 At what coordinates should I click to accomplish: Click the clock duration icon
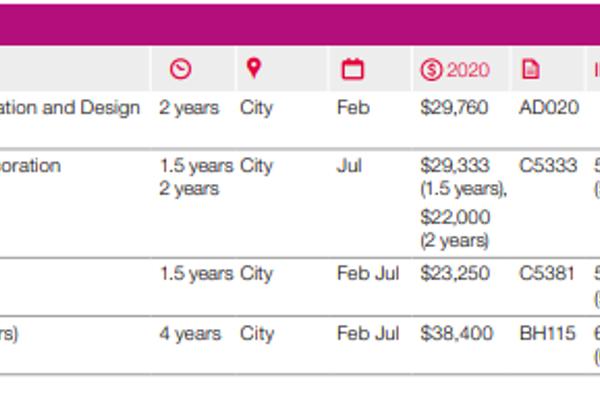click(180, 69)
